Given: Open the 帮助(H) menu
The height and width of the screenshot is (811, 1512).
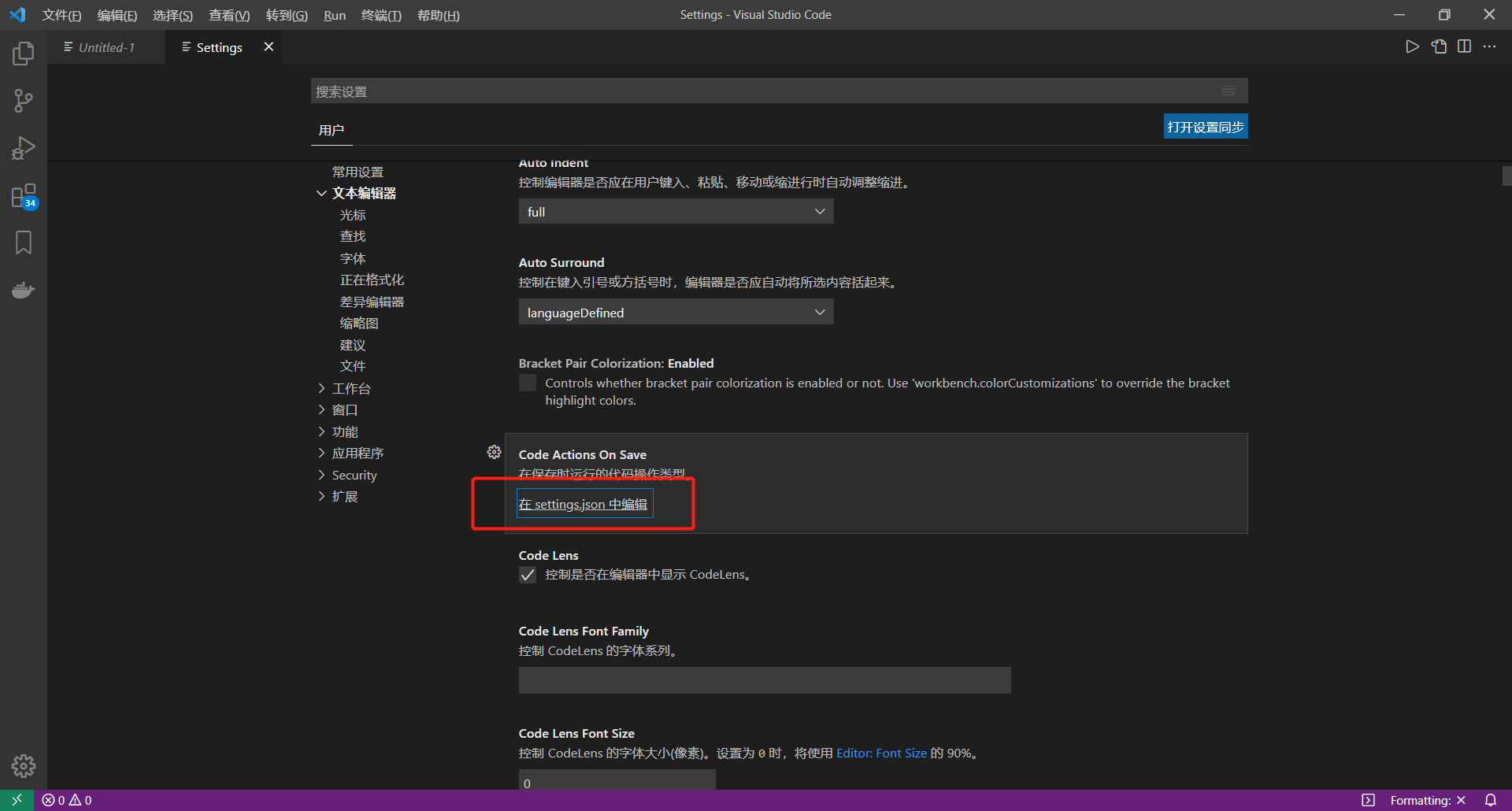Looking at the screenshot, I should [x=438, y=15].
